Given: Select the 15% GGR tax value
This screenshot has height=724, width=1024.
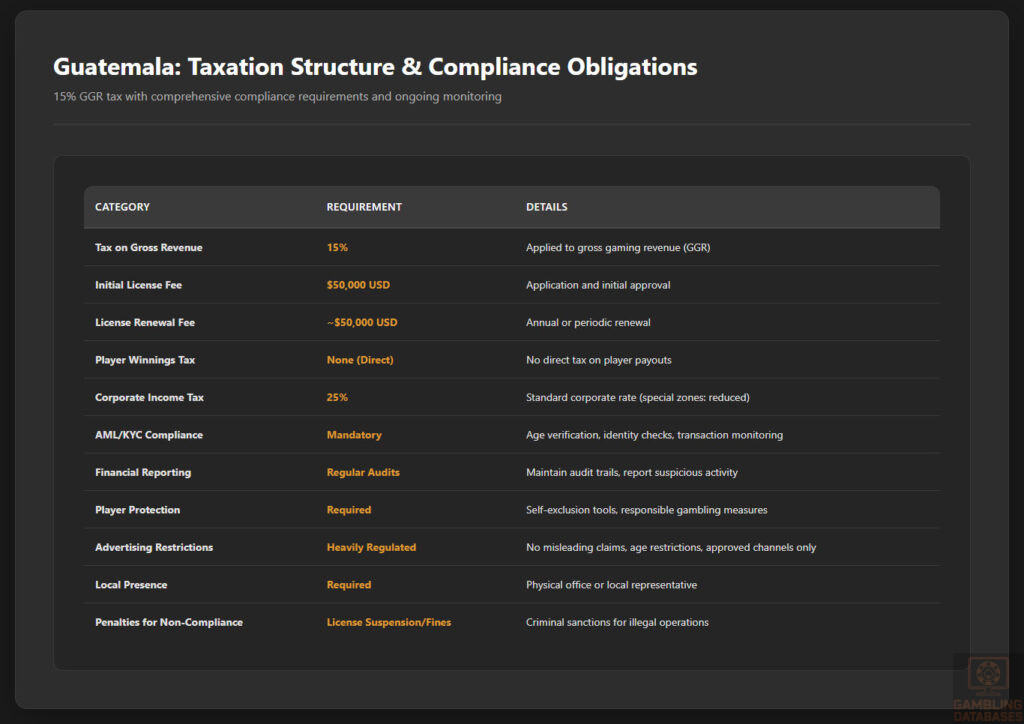Looking at the screenshot, I should click(337, 247).
